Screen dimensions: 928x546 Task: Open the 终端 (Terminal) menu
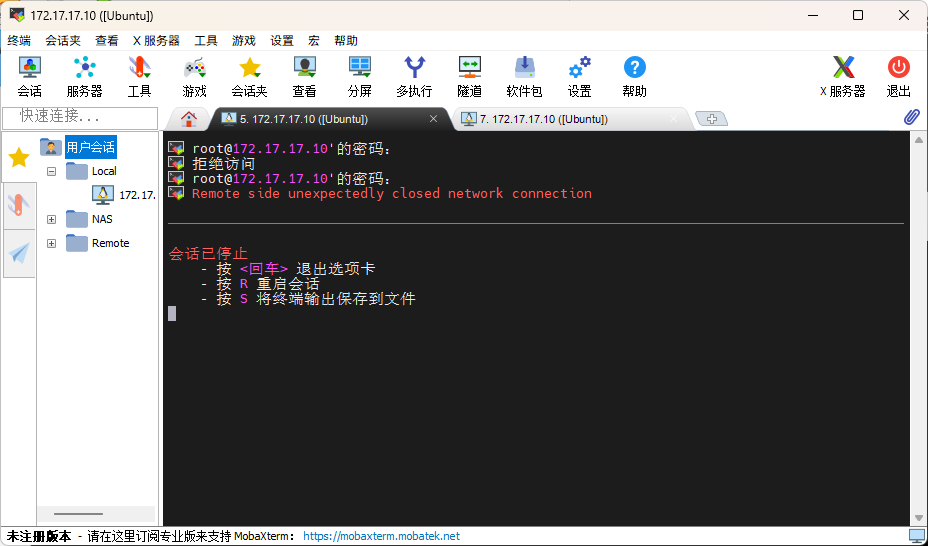[19, 41]
